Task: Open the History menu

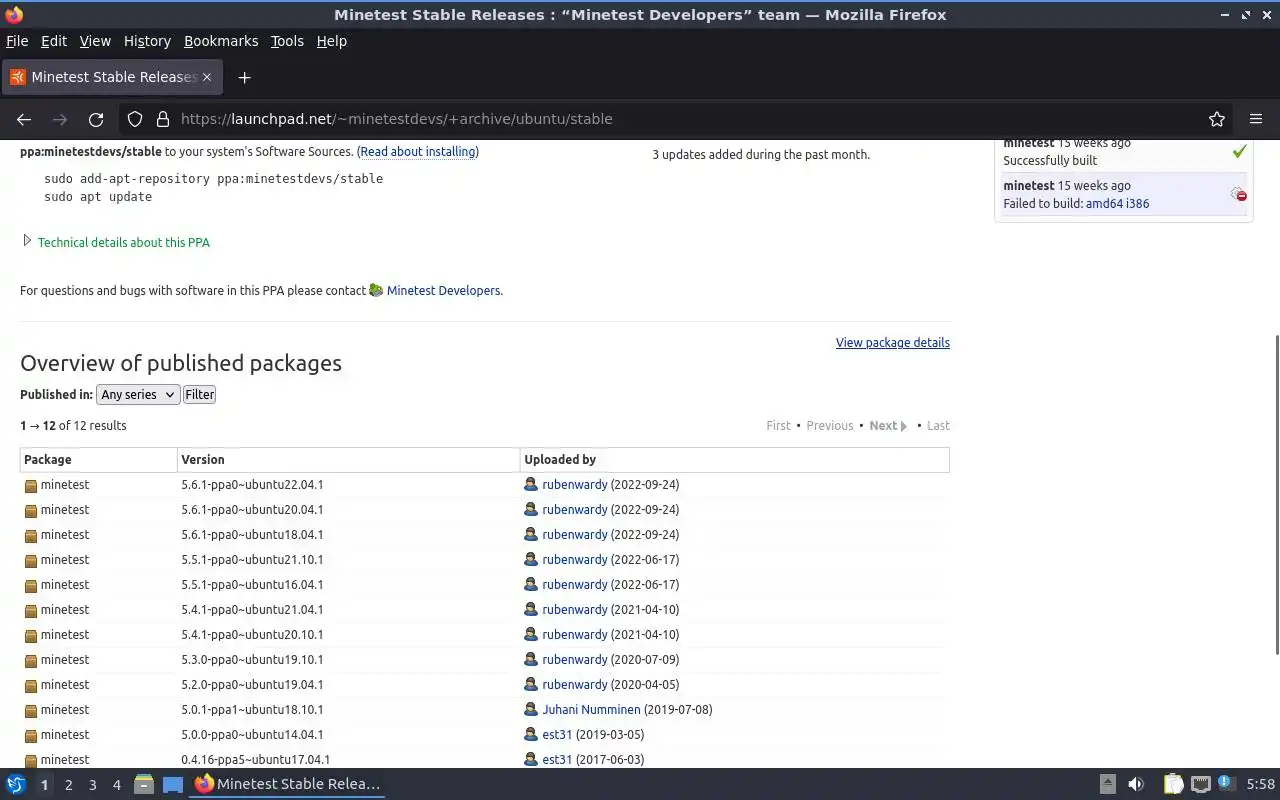Action: (x=147, y=41)
